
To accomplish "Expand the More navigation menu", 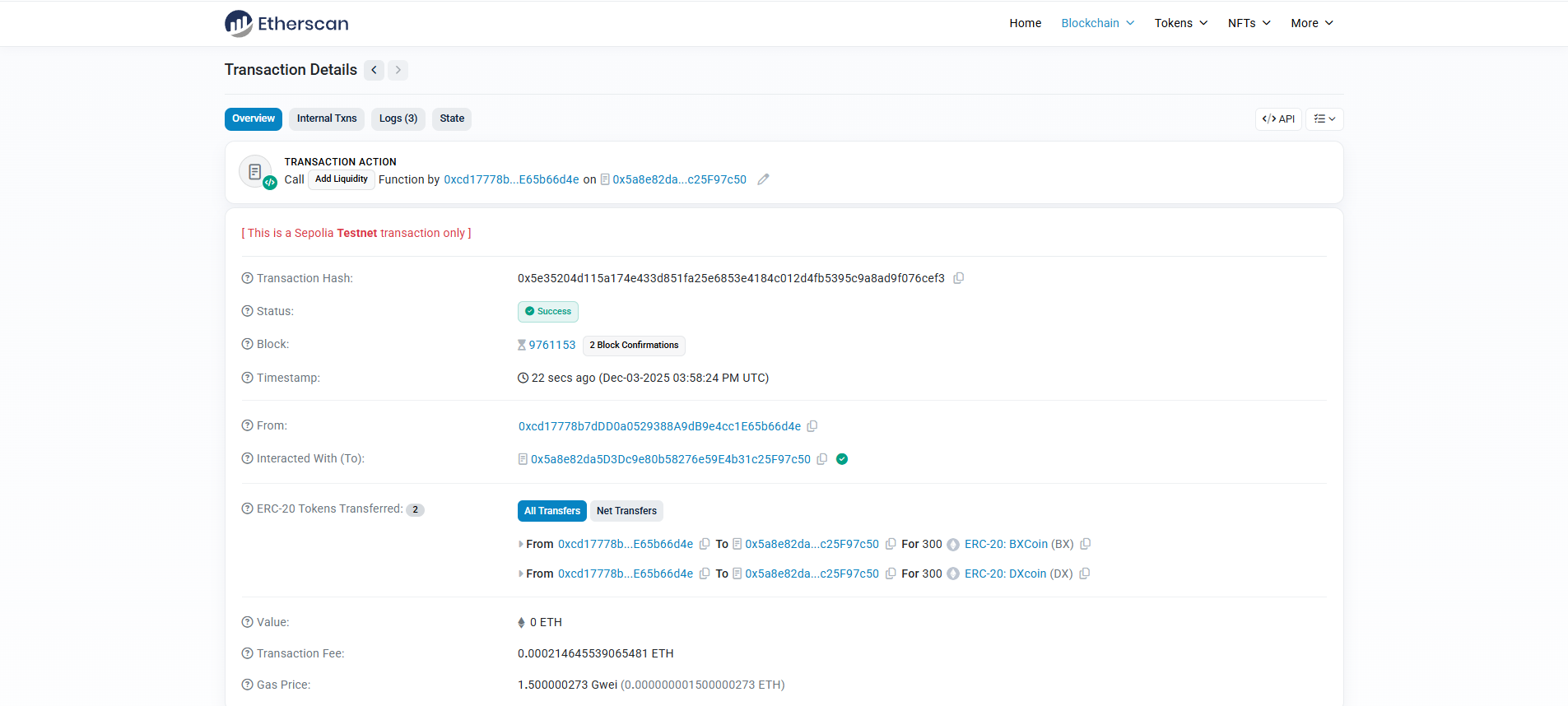I will 1311,23.
